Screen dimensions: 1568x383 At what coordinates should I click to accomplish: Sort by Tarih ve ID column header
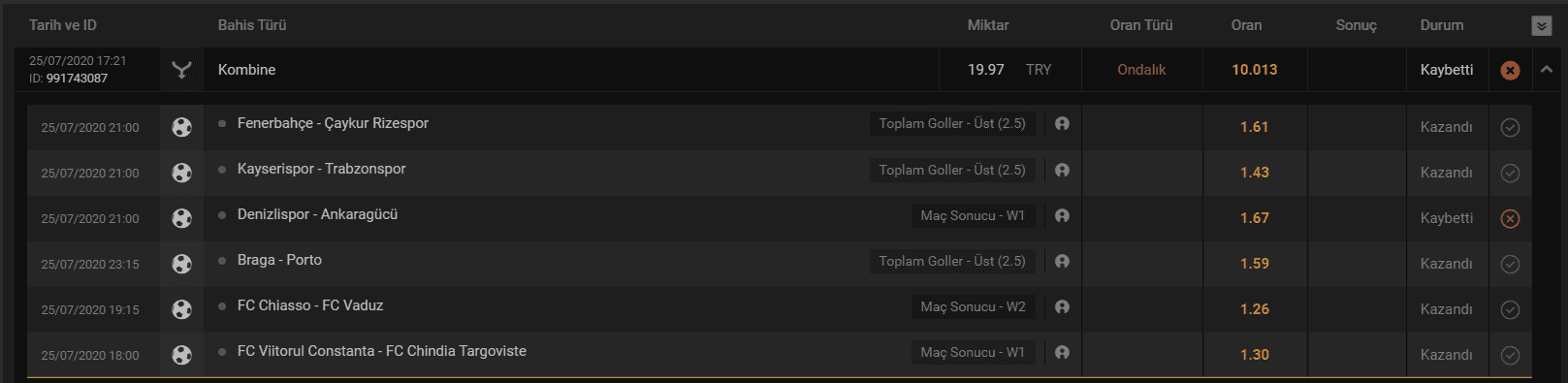click(x=63, y=25)
